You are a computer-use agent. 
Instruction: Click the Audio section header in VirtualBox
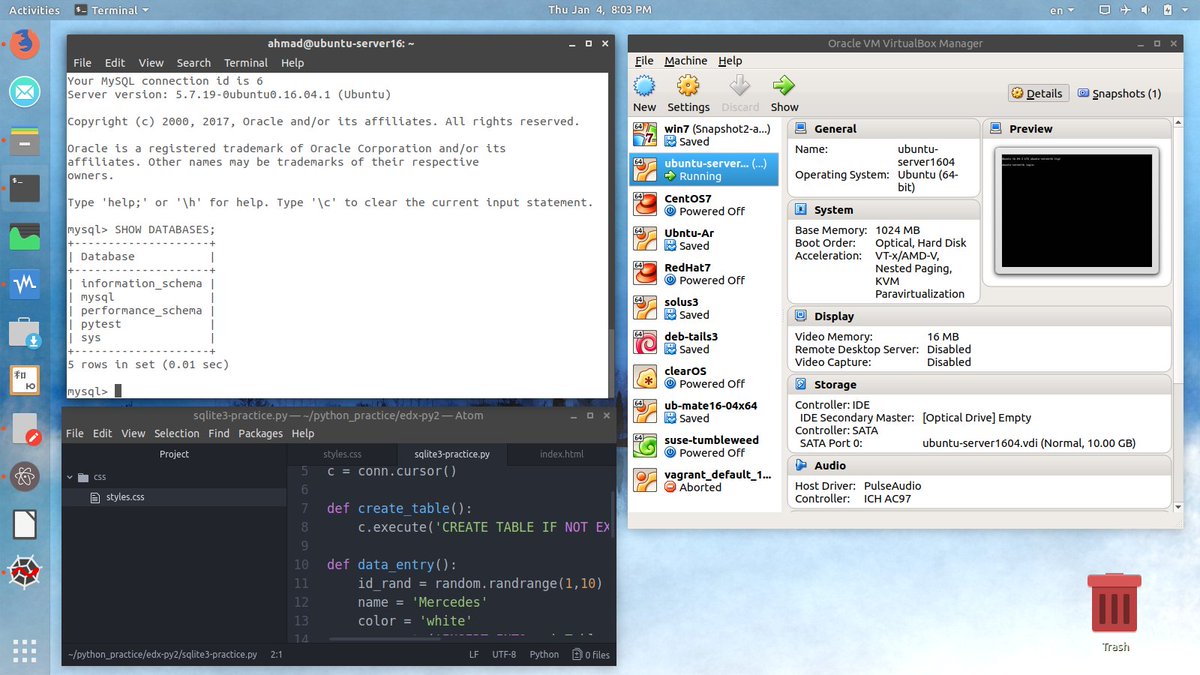980,465
